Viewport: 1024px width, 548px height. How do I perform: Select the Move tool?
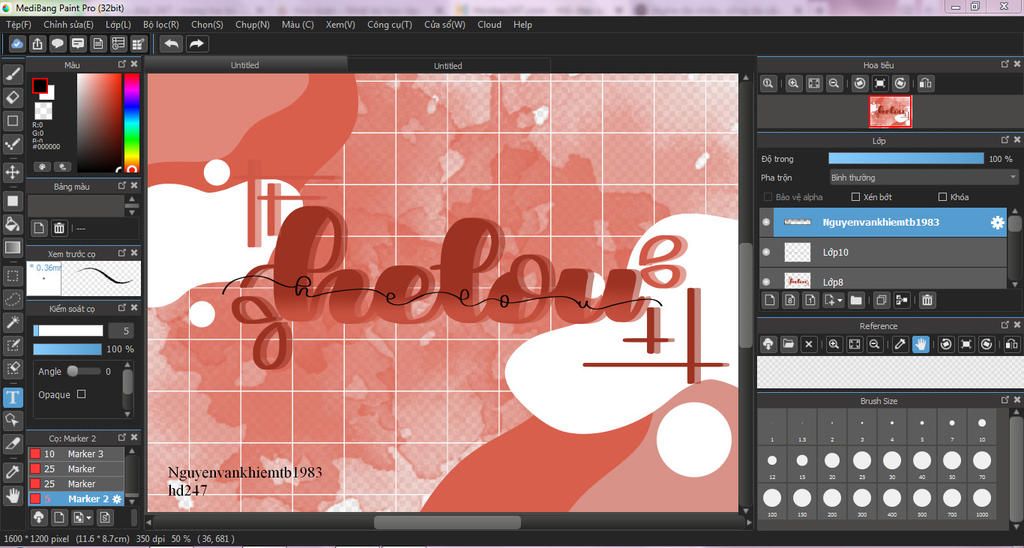[x=13, y=172]
